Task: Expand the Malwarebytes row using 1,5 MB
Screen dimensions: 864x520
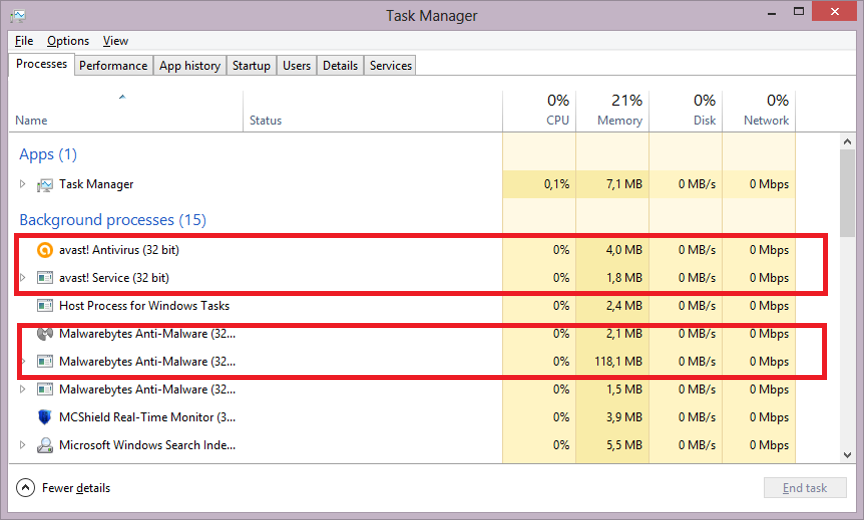Action: pyautogui.click(x=23, y=389)
